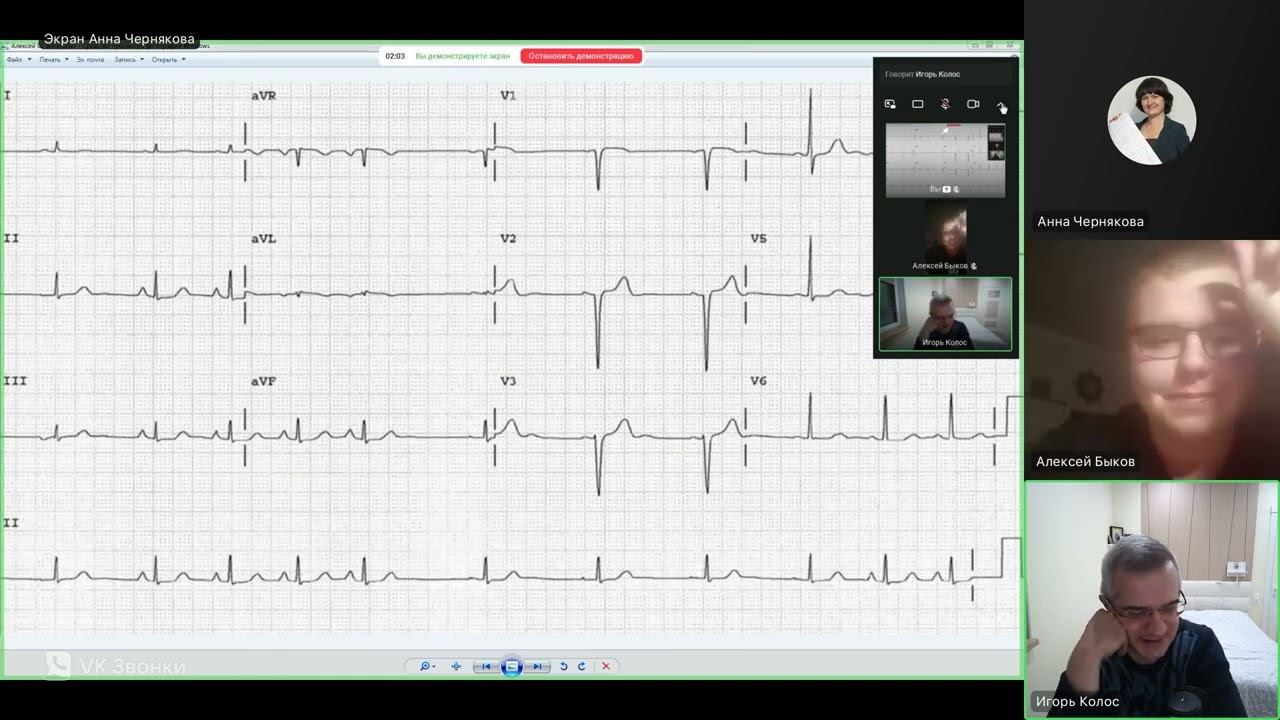Select the shared screen preview thumbnail

click(945, 160)
